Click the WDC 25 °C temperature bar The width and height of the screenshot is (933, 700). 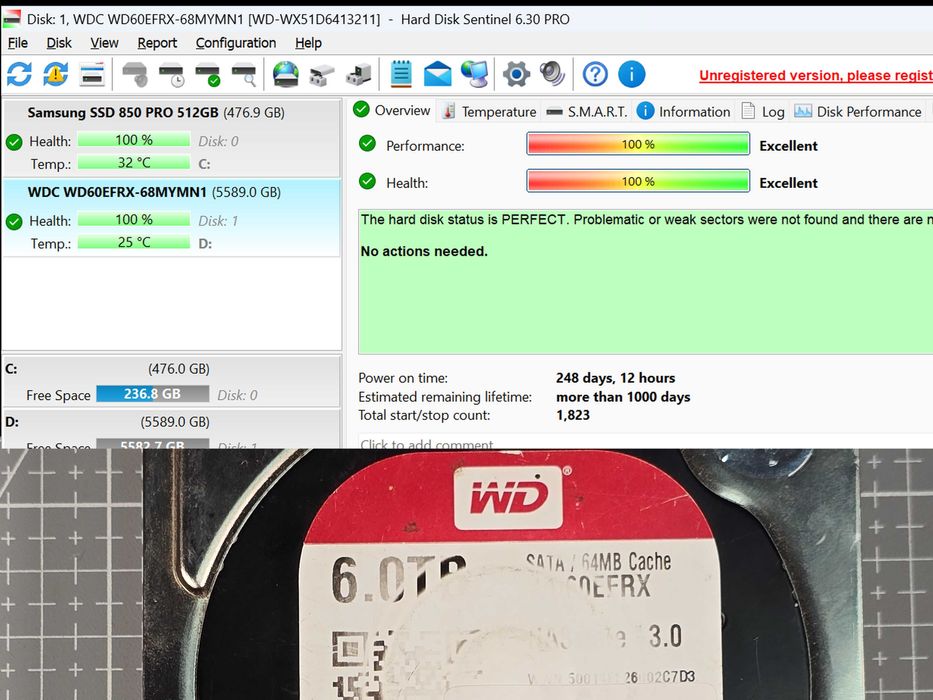pos(134,242)
